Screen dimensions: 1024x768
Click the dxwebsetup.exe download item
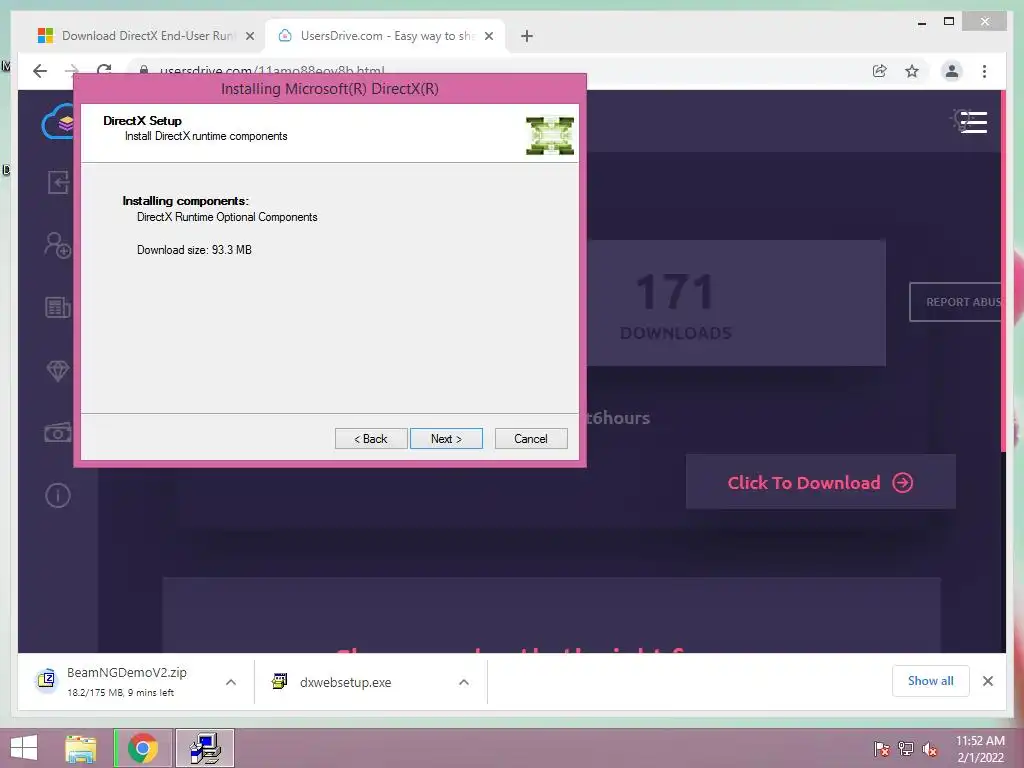tap(345, 682)
